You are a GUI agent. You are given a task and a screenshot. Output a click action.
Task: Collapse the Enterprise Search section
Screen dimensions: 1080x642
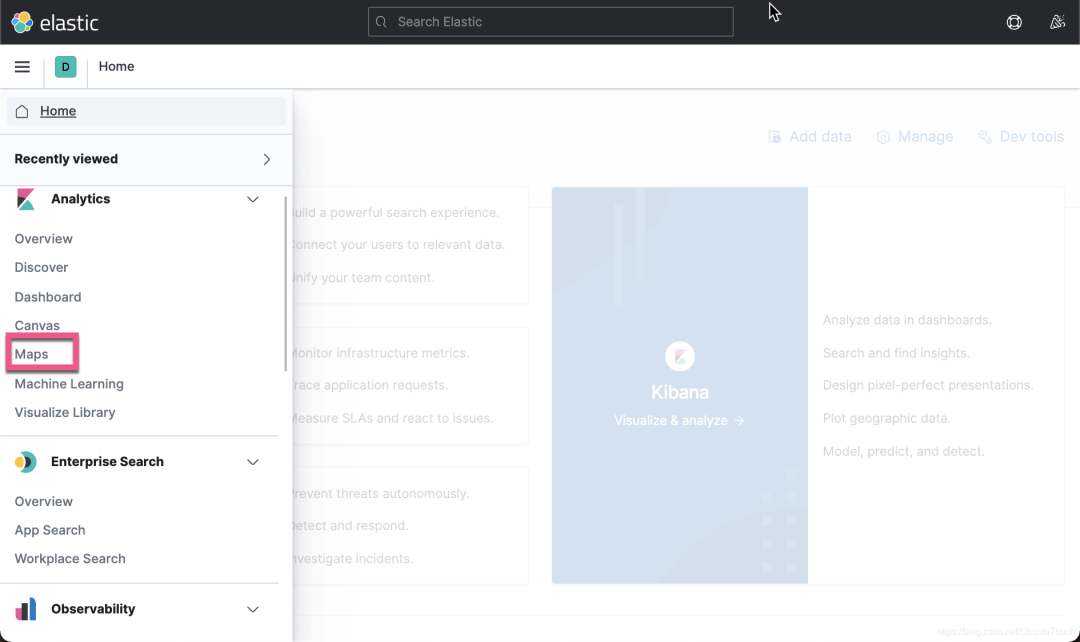pos(253,462)
